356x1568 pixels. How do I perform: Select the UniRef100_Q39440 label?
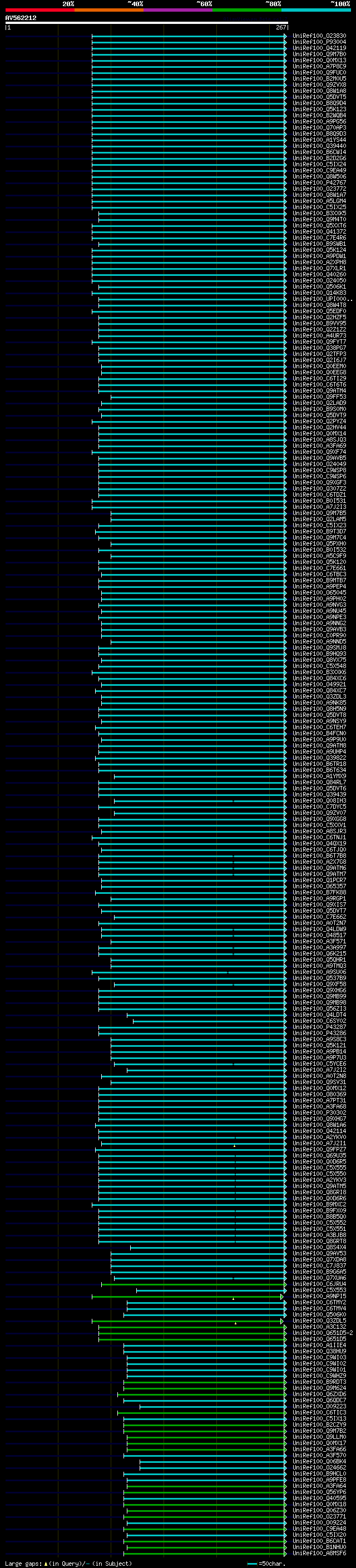(x=319, y=146)
